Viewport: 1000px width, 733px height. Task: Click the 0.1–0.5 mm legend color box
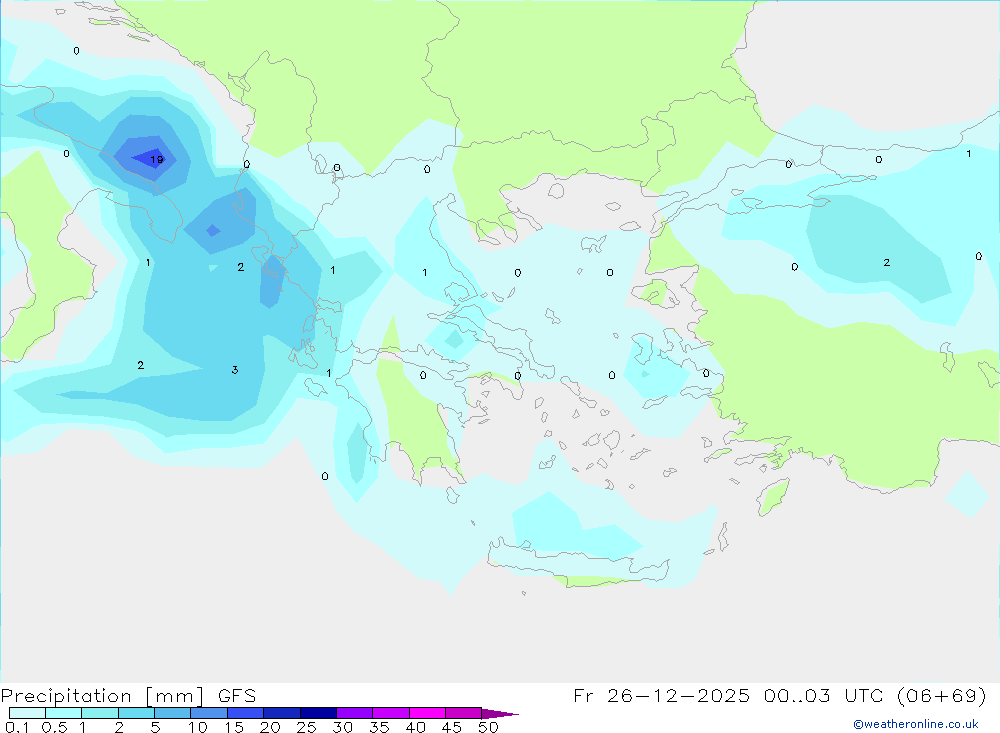click(27, 713)
